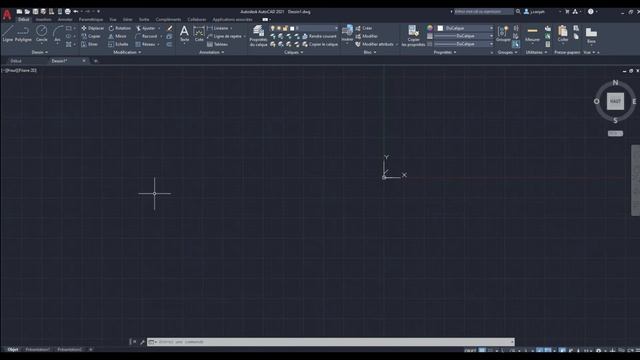
Task: Click the Rendre courant layer button
Action: coord(319,36)
